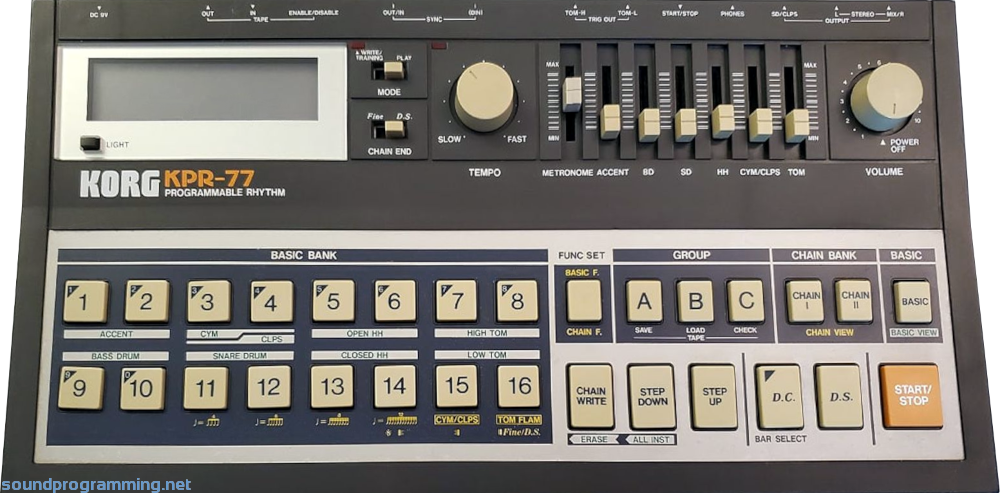Choose pad button 7 above High Tom
This screenshot has width=1000, height=493.
[x=457, y=301]
